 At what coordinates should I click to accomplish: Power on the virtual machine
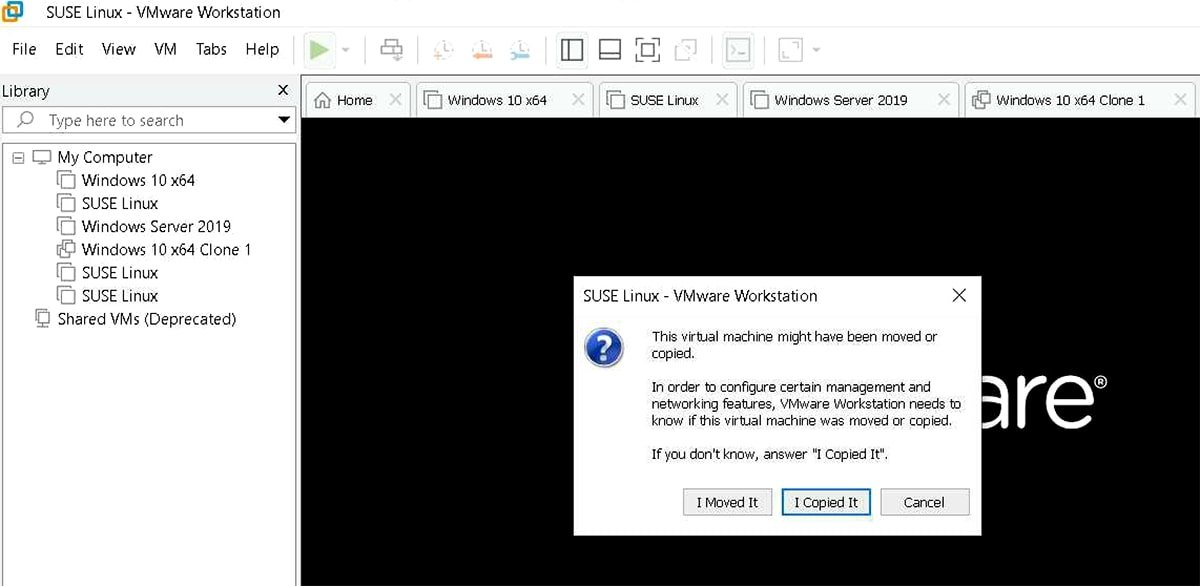pyautogui.click(x=318, y=48)
